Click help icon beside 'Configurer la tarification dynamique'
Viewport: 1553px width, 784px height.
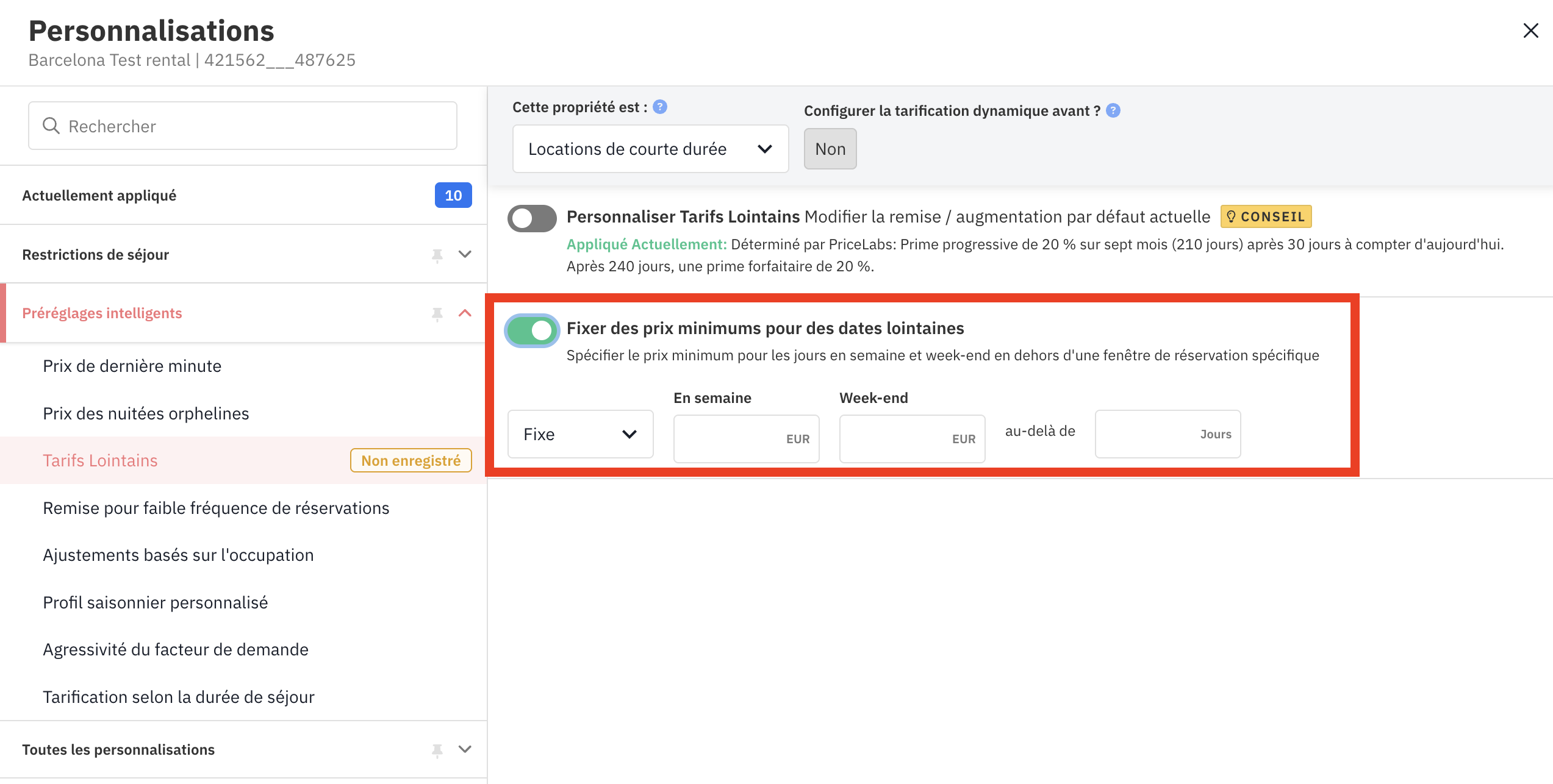(x=1113, y=110)
